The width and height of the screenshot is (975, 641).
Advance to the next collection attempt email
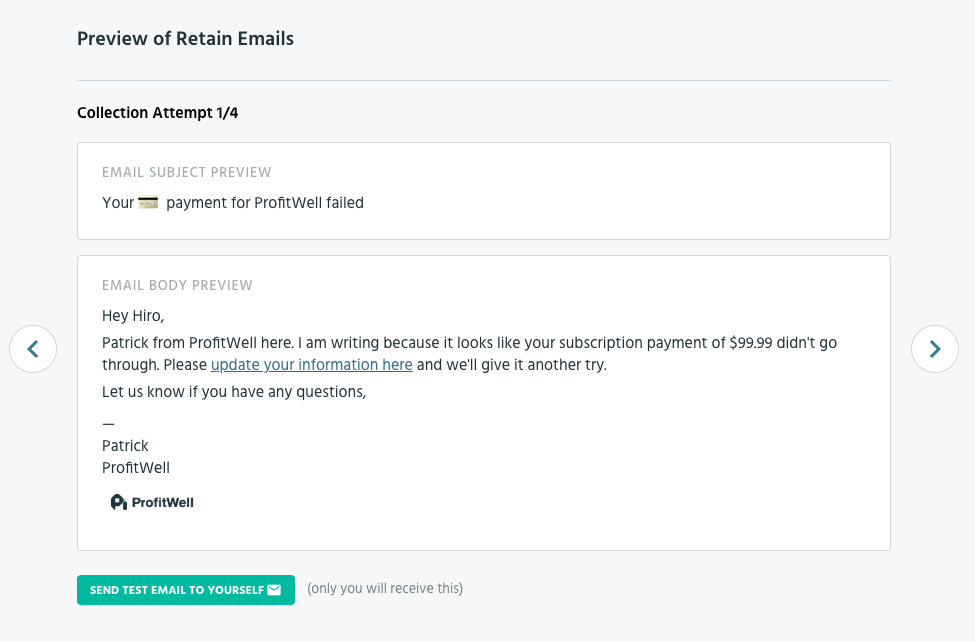tap(935, 349)
